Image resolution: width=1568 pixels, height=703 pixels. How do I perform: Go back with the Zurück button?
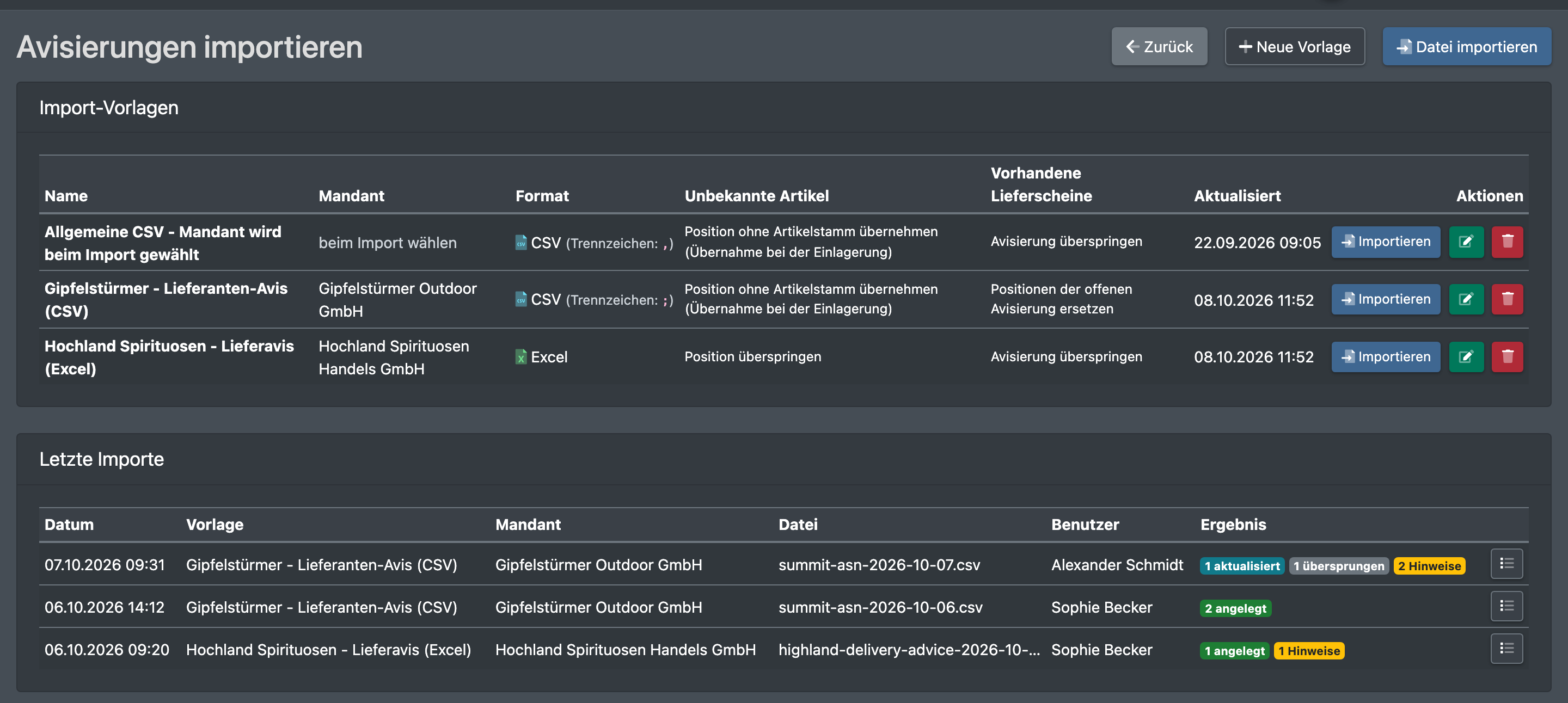[x=1159, y=46]
